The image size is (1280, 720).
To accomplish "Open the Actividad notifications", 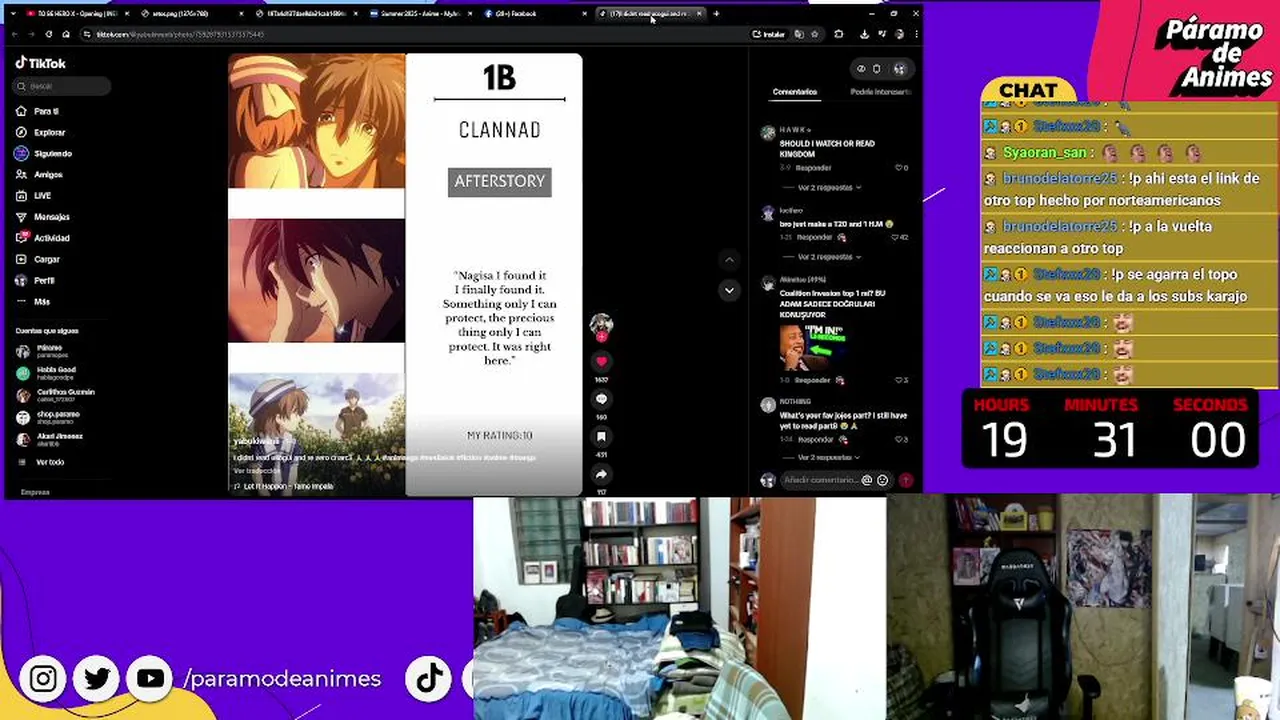I will tap(42, 238).
